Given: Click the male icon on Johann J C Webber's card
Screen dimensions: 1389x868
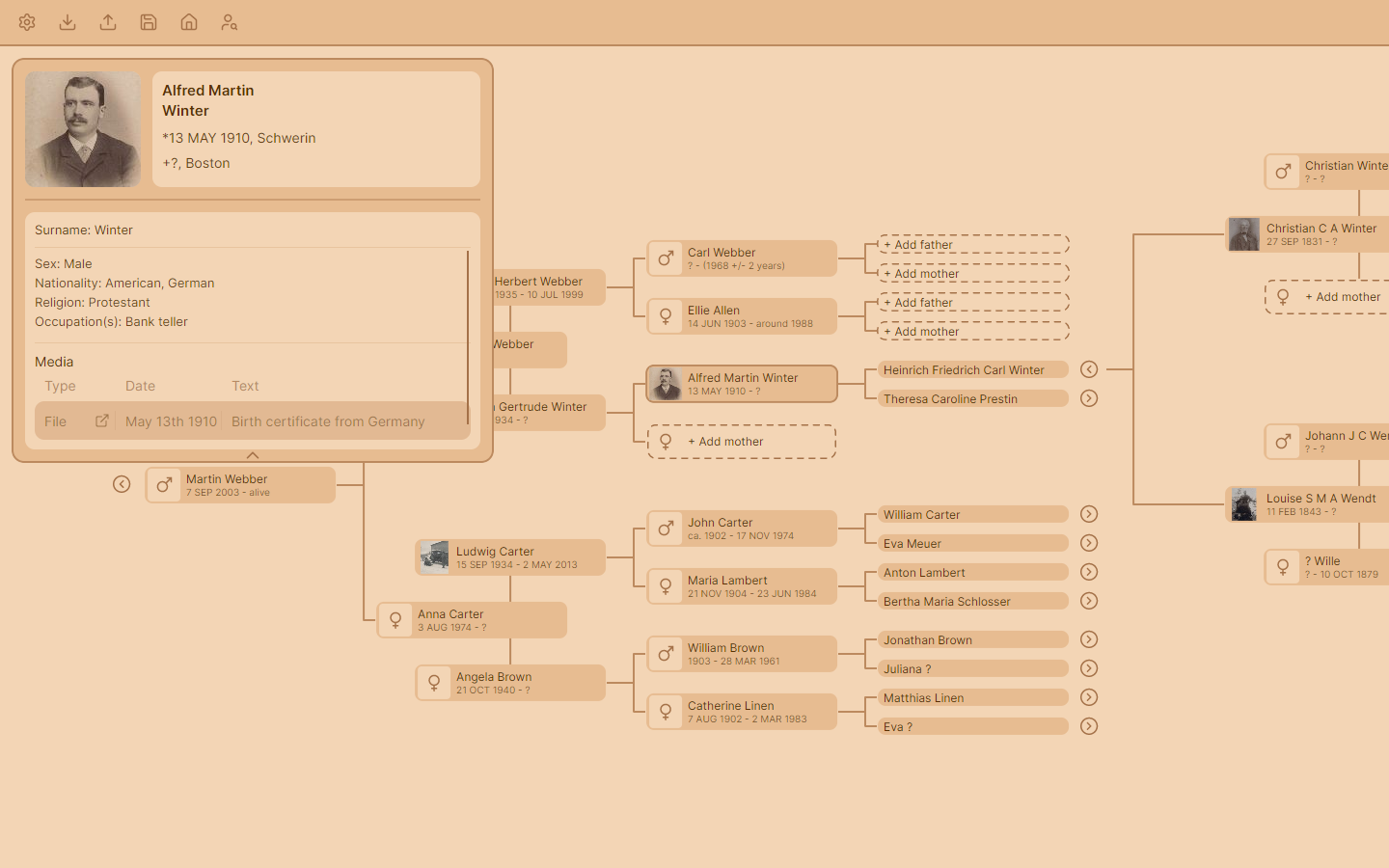Looking at the screenshot, I should point(1282,441).
